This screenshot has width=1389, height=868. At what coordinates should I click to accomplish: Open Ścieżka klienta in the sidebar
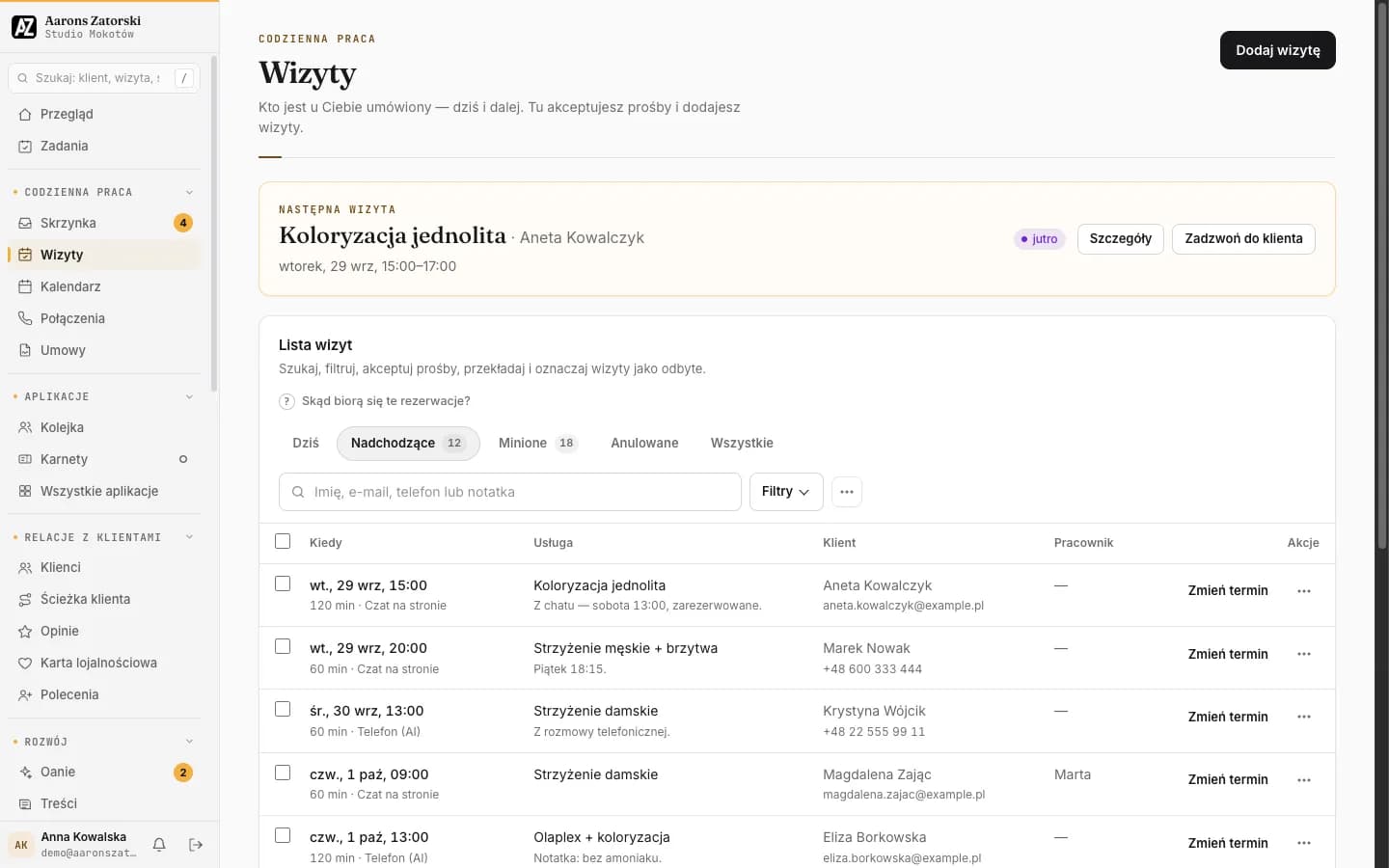click(x=104, y=599)
